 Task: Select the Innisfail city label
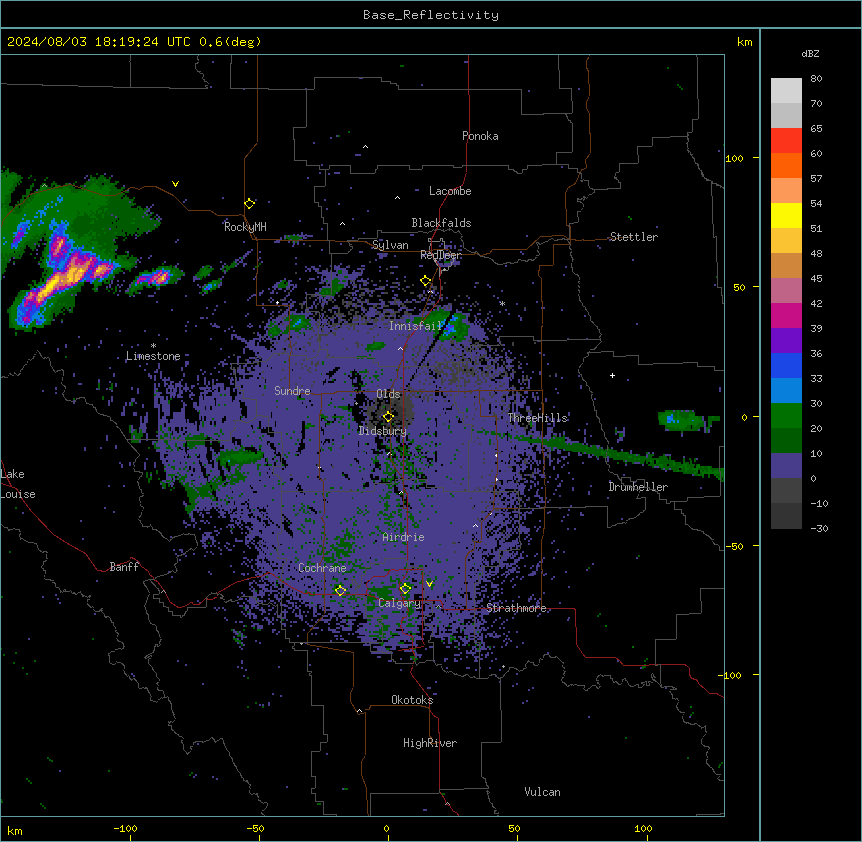pyautogui.click(x=415, y=326)
